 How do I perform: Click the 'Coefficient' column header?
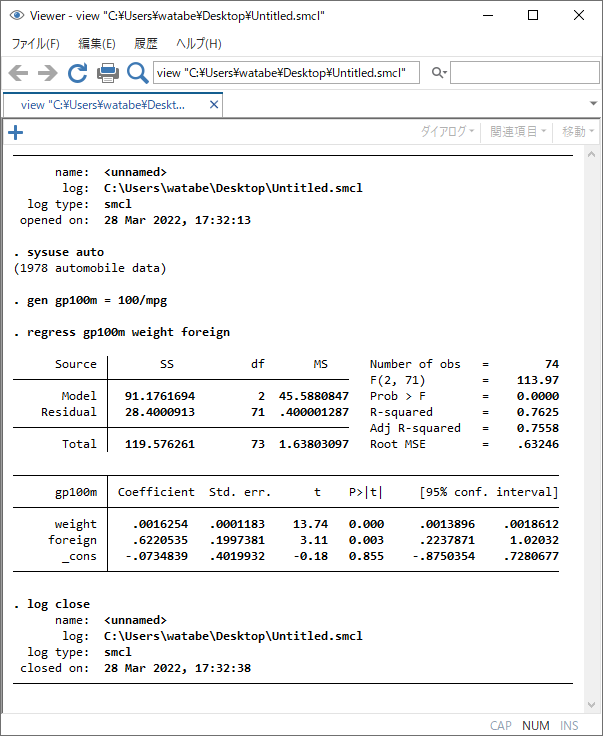(156, 492)
